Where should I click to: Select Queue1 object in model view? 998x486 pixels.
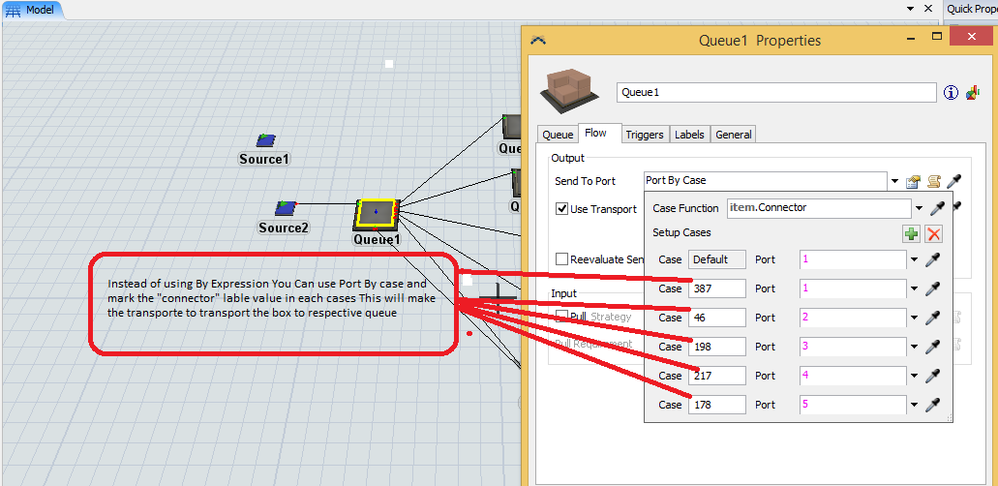(x=376, y=212)
